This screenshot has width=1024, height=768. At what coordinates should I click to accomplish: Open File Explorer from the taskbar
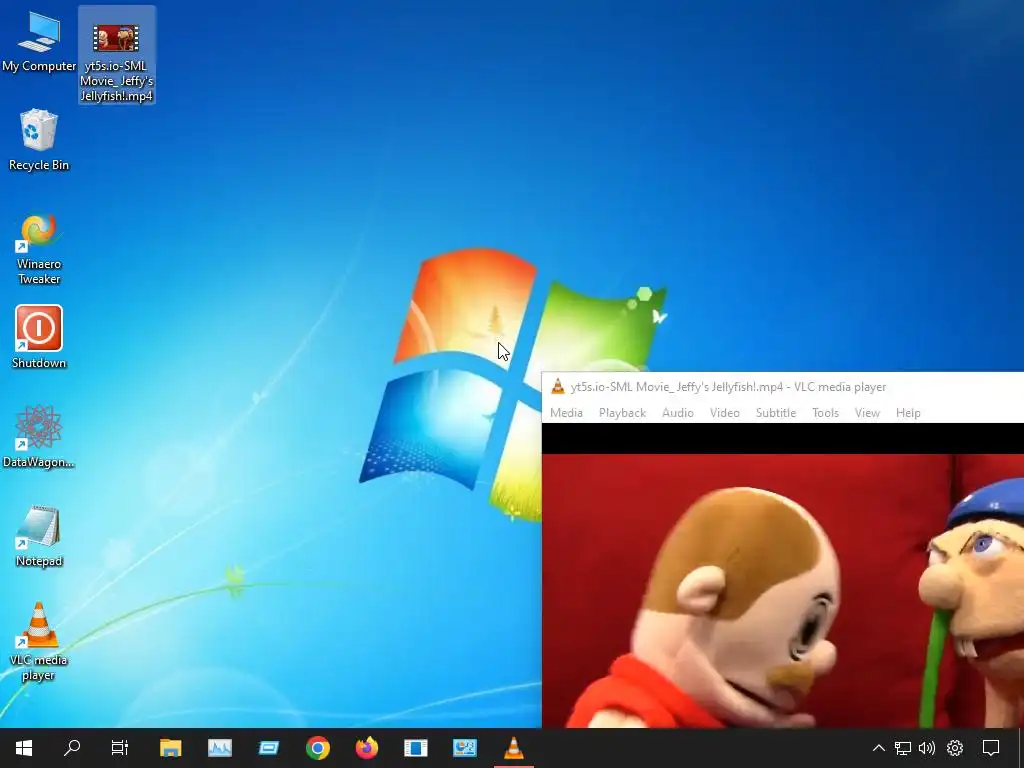coord(170,748)
